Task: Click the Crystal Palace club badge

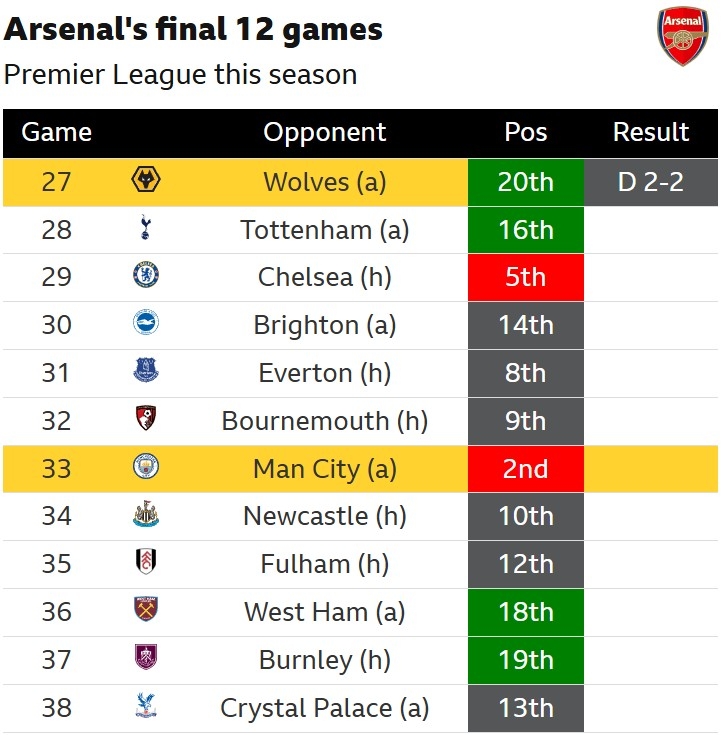Action: [x=146, y=707]
